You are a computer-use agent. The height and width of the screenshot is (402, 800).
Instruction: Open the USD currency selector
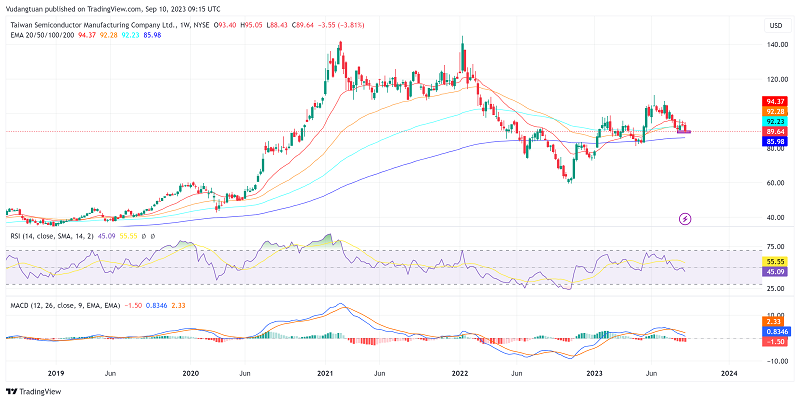(773, 25)
